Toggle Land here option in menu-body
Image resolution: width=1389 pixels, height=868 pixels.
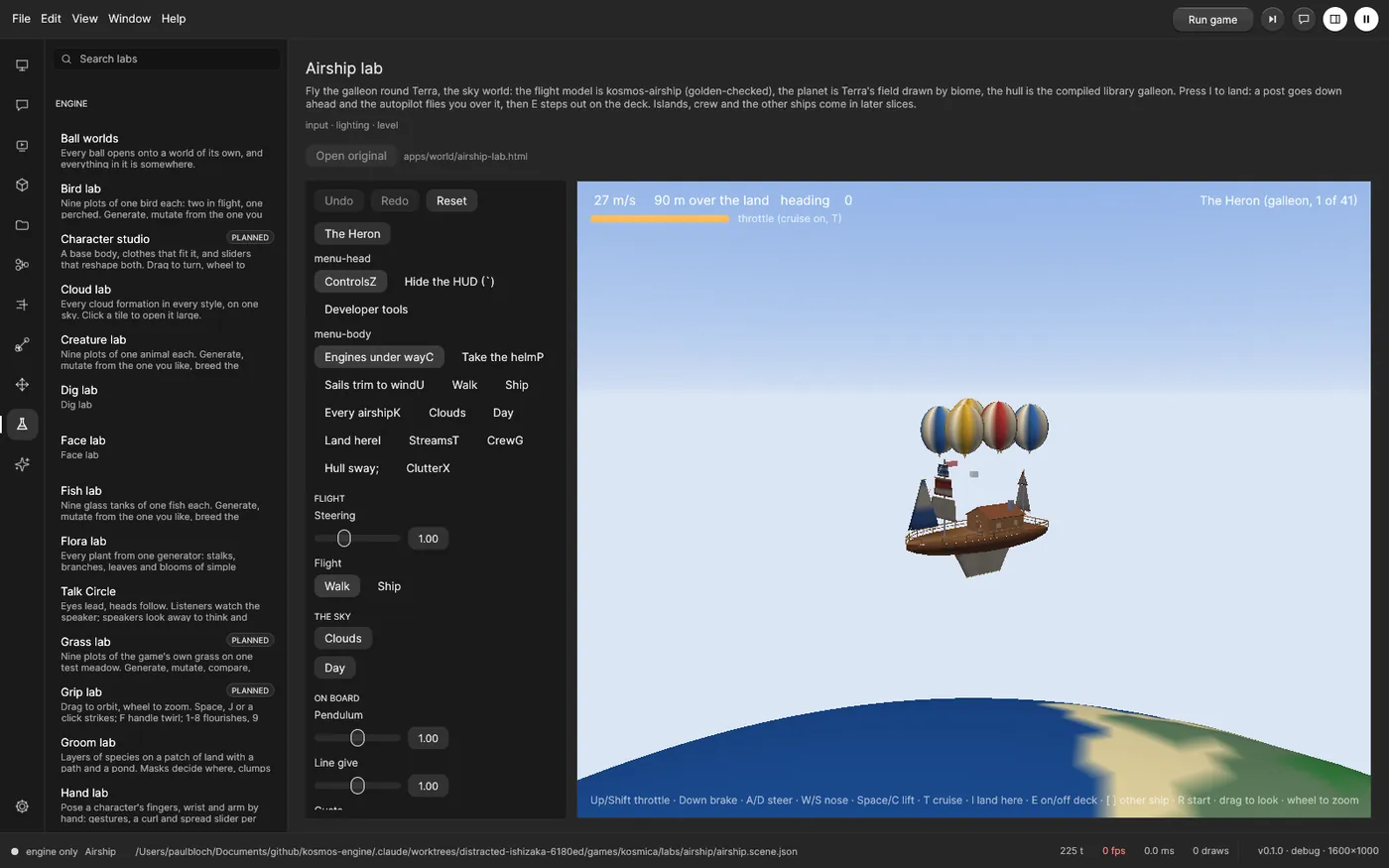pyautogui.click(x=352, y=440)
